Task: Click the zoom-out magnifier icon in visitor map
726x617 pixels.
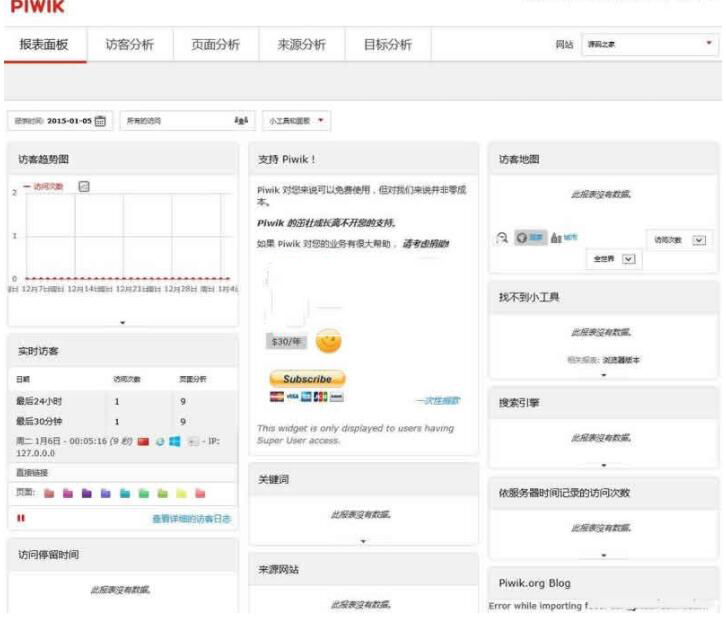Action: 502,238
